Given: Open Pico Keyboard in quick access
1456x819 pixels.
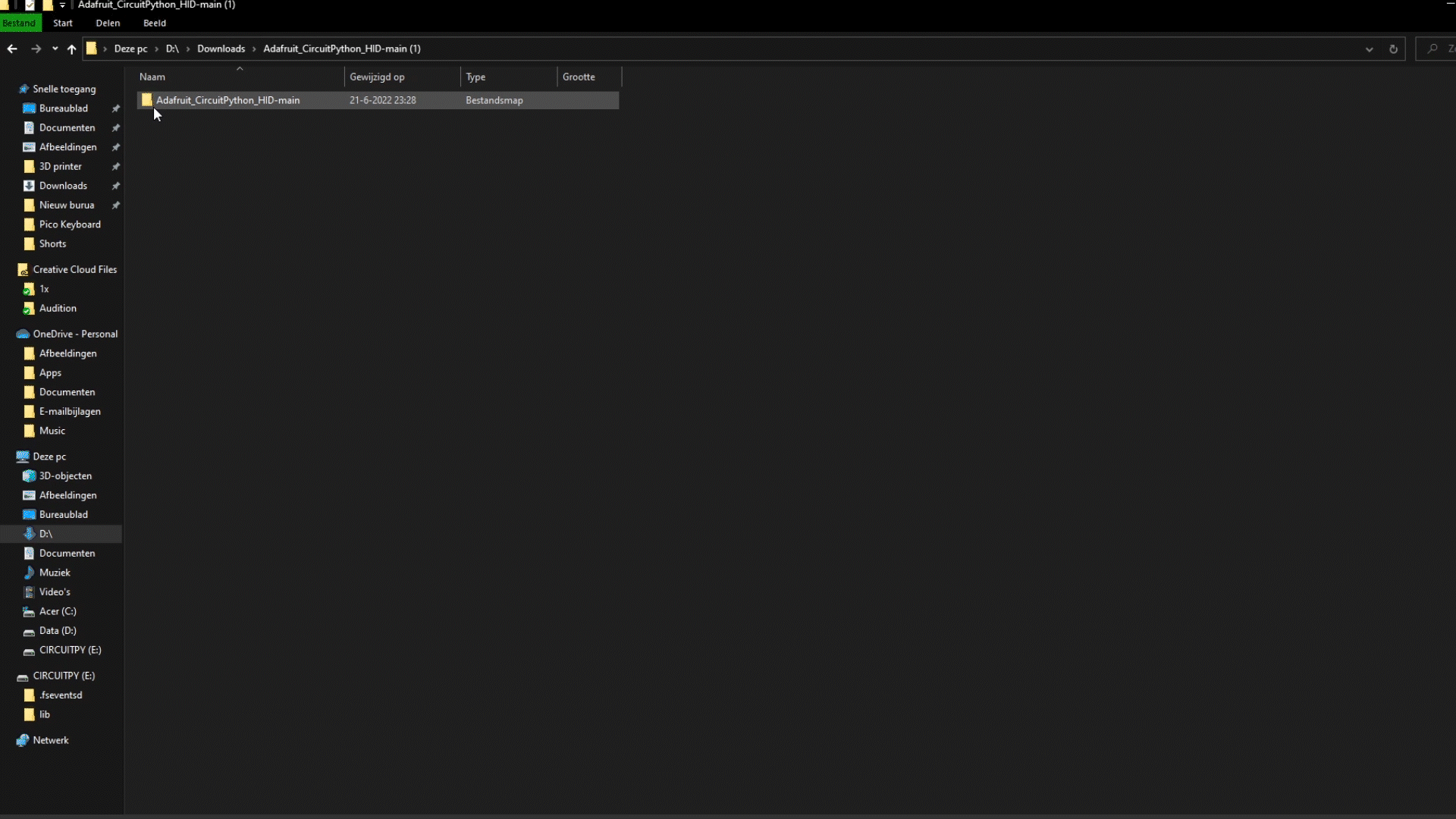Looking at the screenshot, I should coord(70,224).
